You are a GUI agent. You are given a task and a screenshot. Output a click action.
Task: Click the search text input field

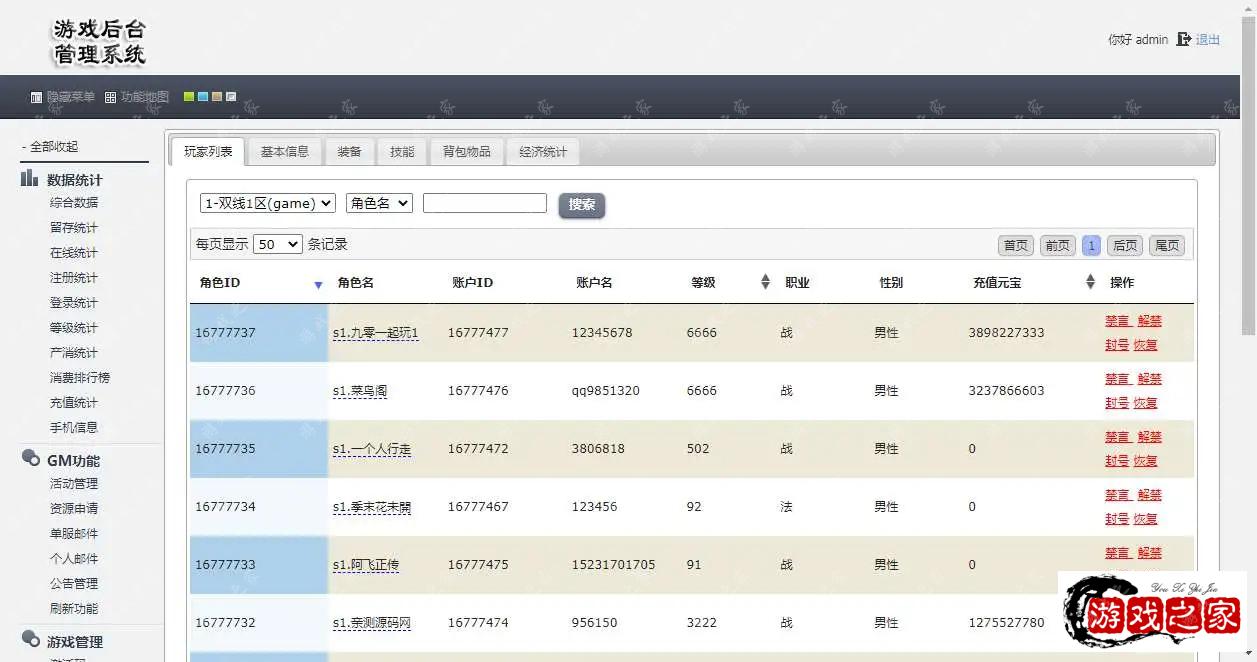pos(484,203)
